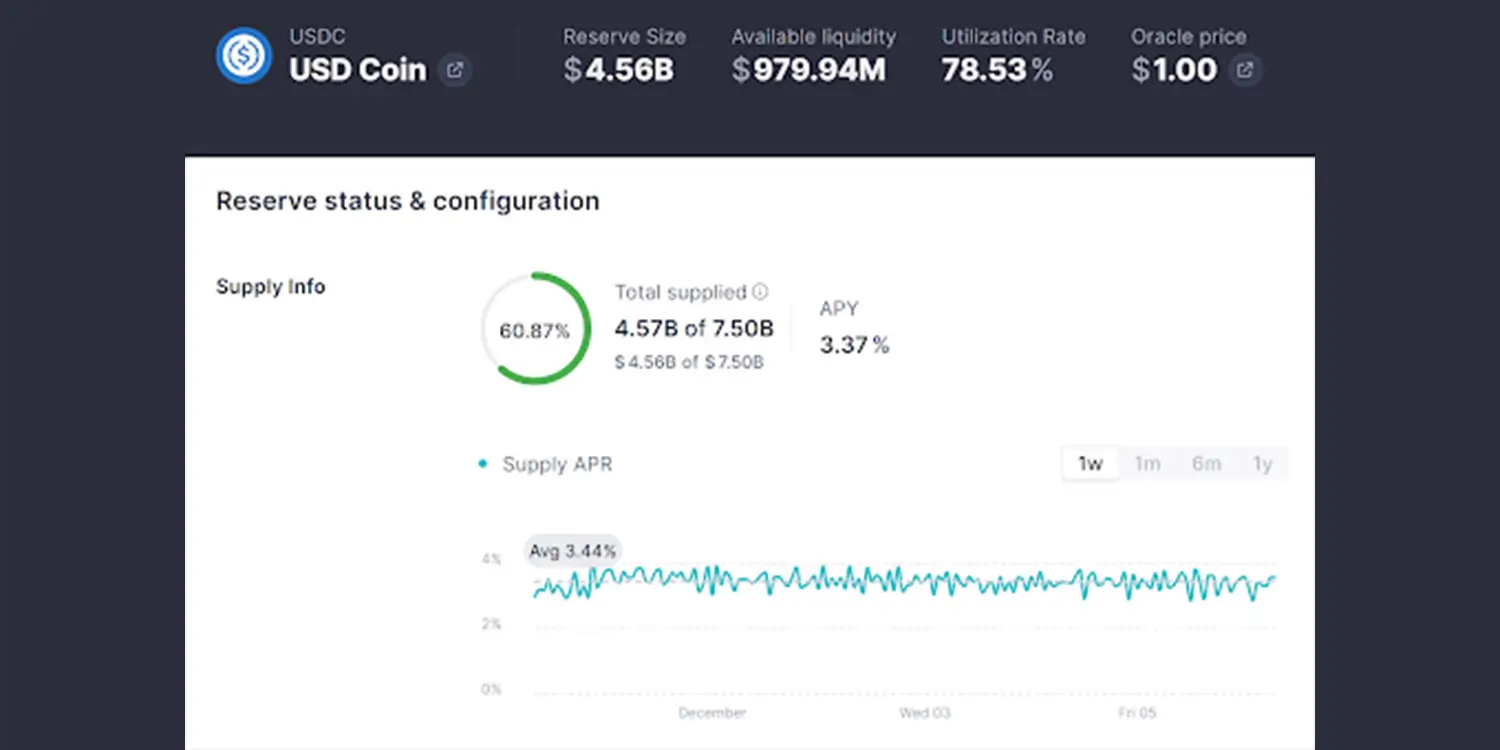Click the Supply APR chart line
1500x750 pixels.
pyautogui.click(x=900, y=585)
